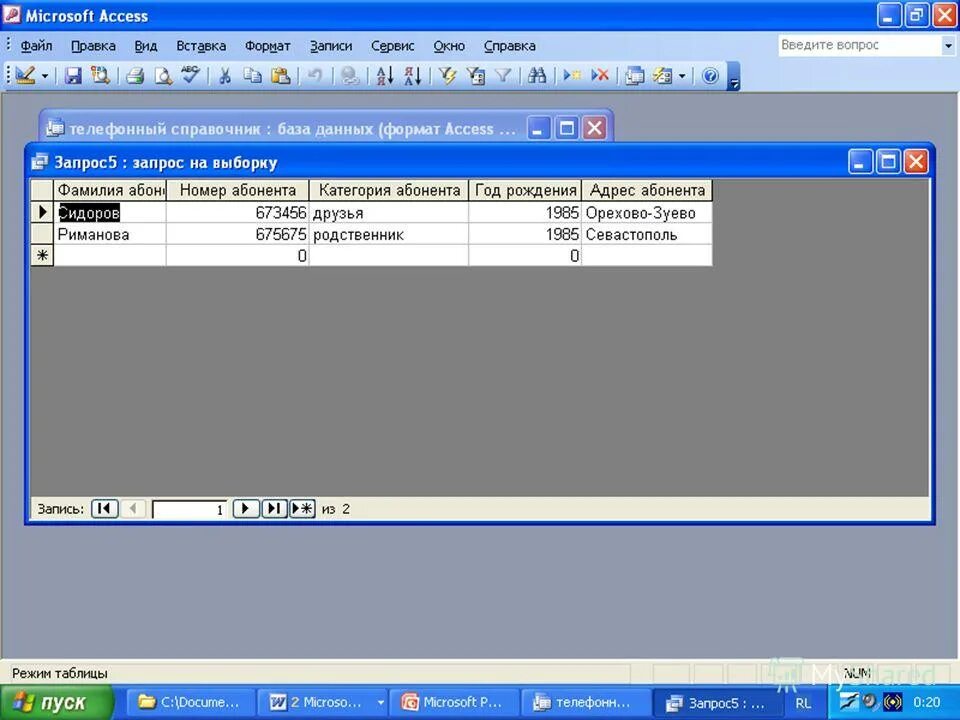
Task: Click the Copy toolbar icon
Action: pos(252,75)
